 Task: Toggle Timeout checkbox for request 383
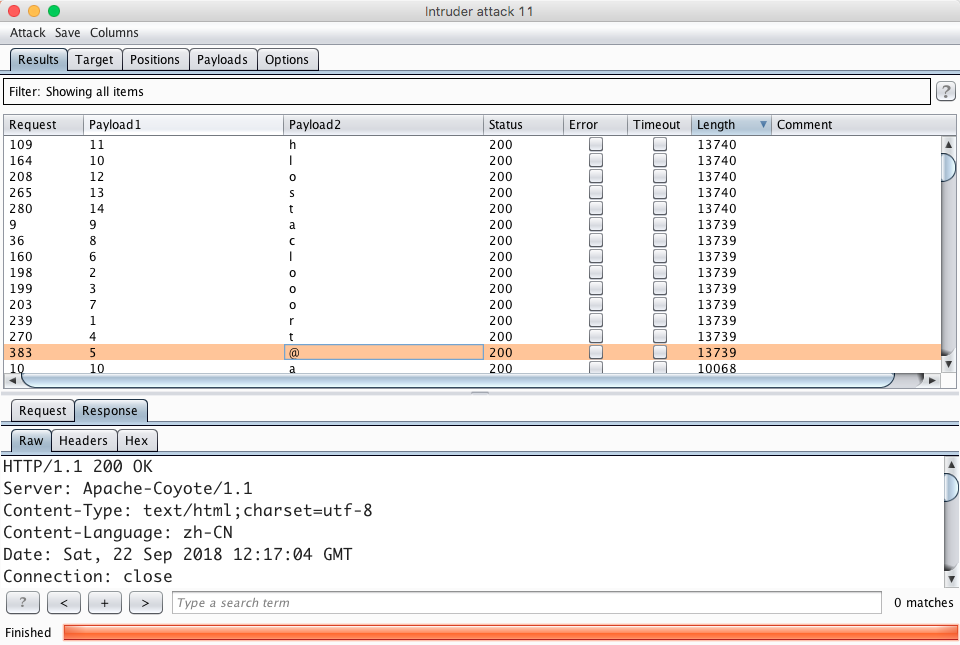click(x=659, y=352)
